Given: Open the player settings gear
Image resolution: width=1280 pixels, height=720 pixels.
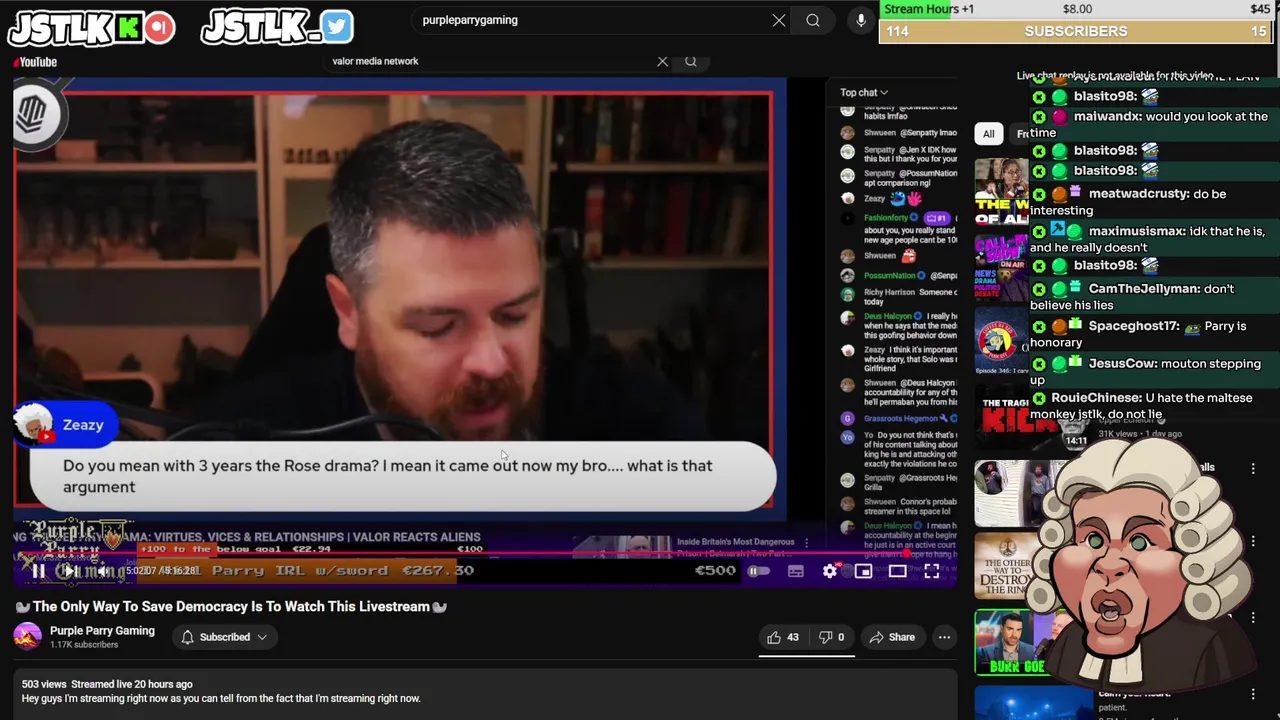Looking at the screenshot, I should [830, 571].
